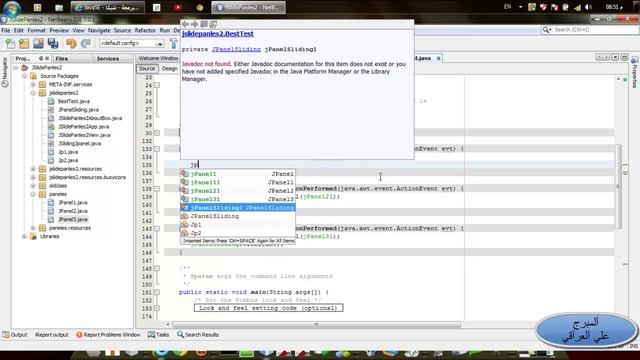Follow the JPanelSliding type link

tap(236, 49)
